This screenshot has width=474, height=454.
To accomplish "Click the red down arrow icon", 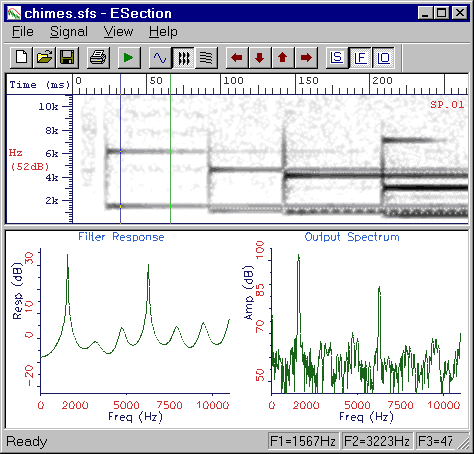I will 260,58.
